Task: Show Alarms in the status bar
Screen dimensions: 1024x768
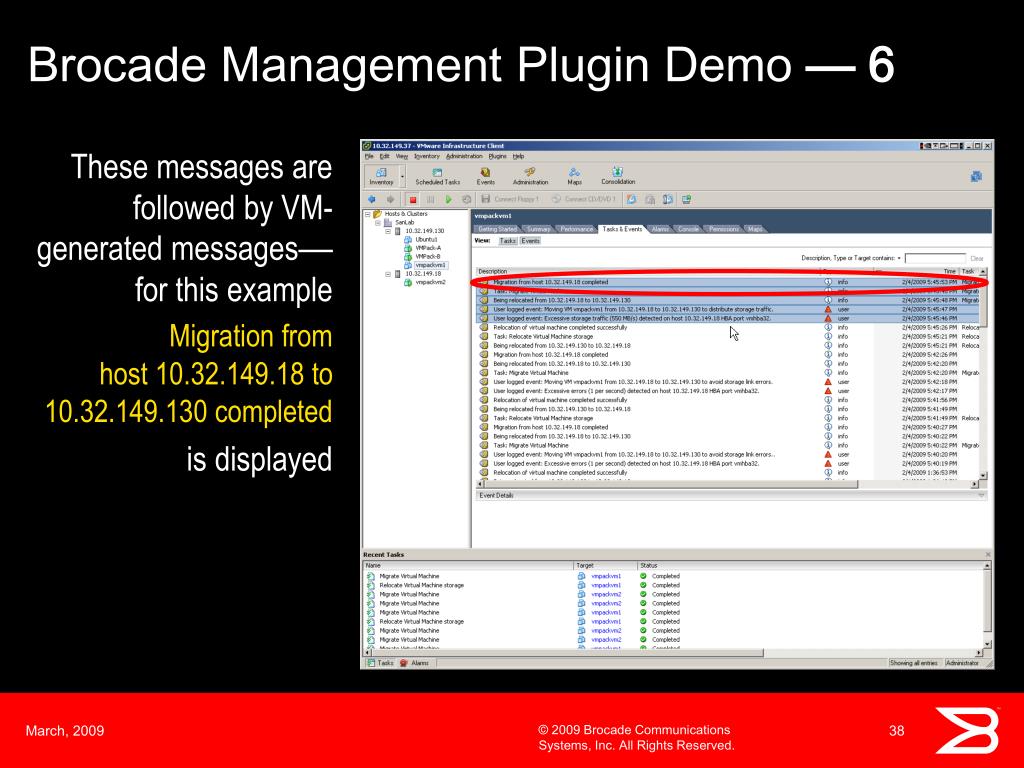Action: click(x=414, y=663)
